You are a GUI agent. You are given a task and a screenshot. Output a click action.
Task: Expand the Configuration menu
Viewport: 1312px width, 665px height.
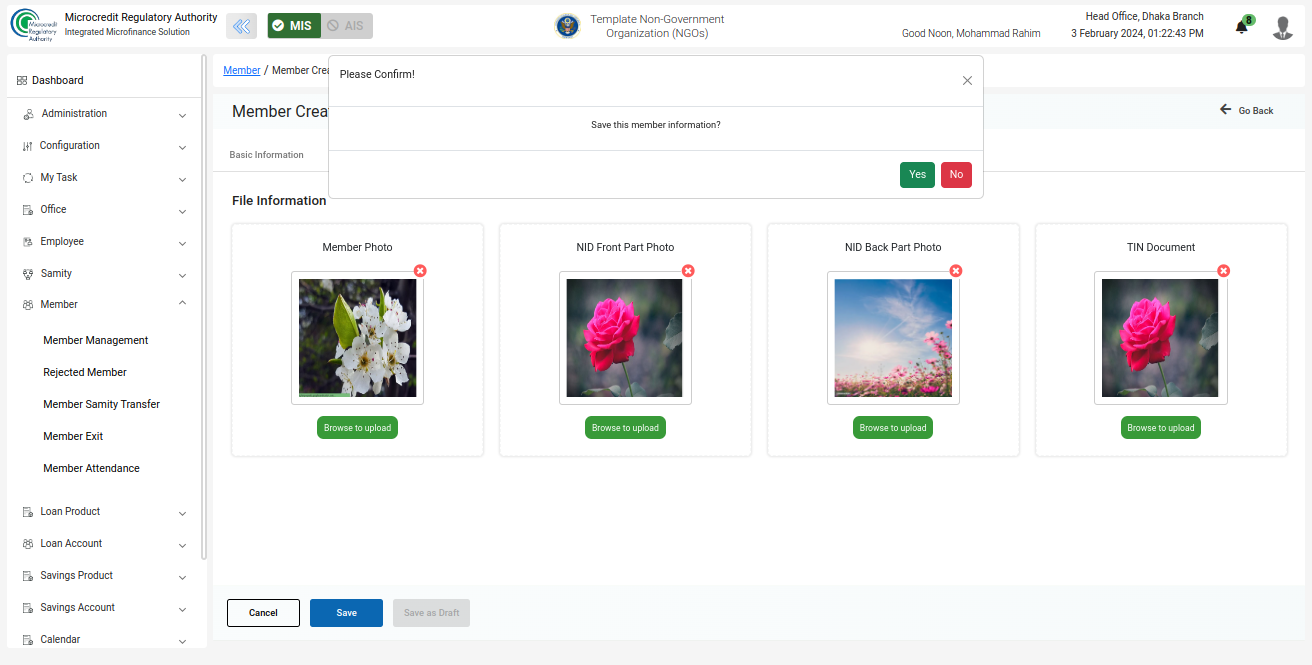point(182,148)
